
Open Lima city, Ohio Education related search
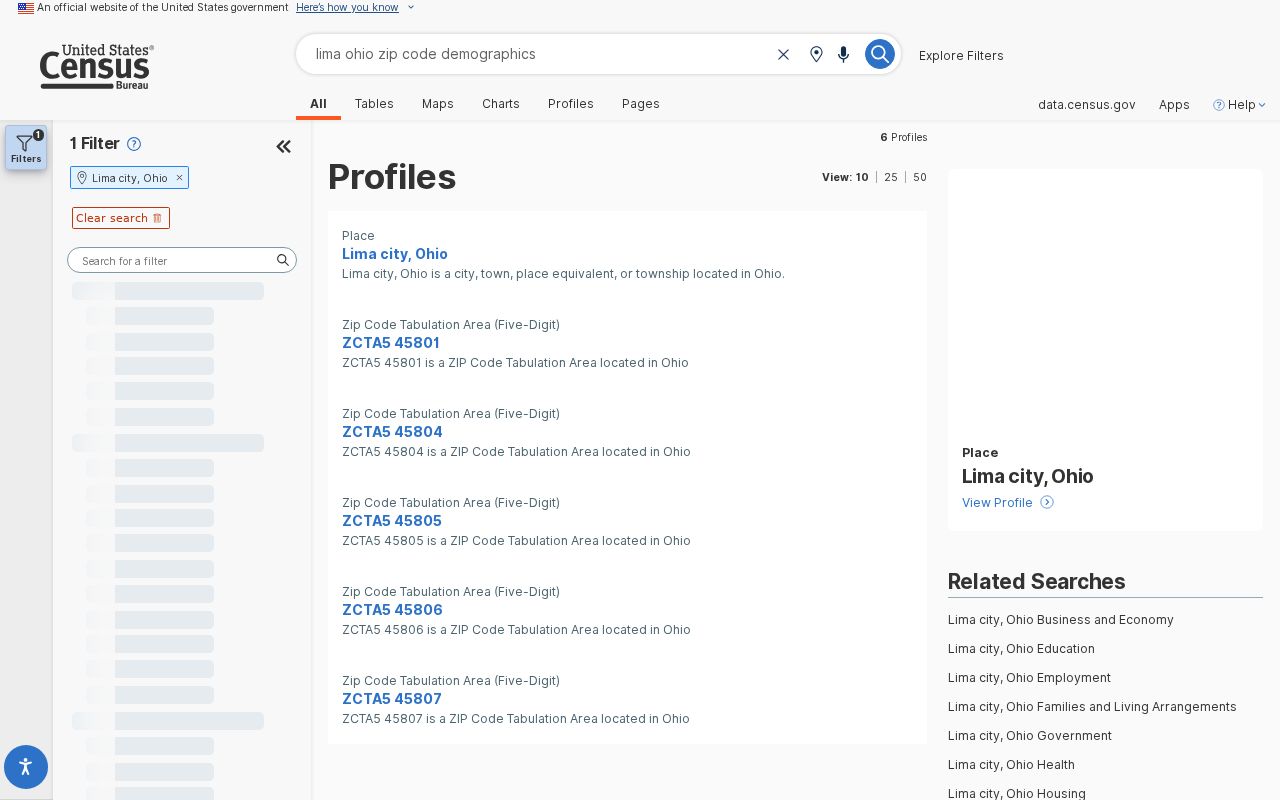coord(1021,649)
